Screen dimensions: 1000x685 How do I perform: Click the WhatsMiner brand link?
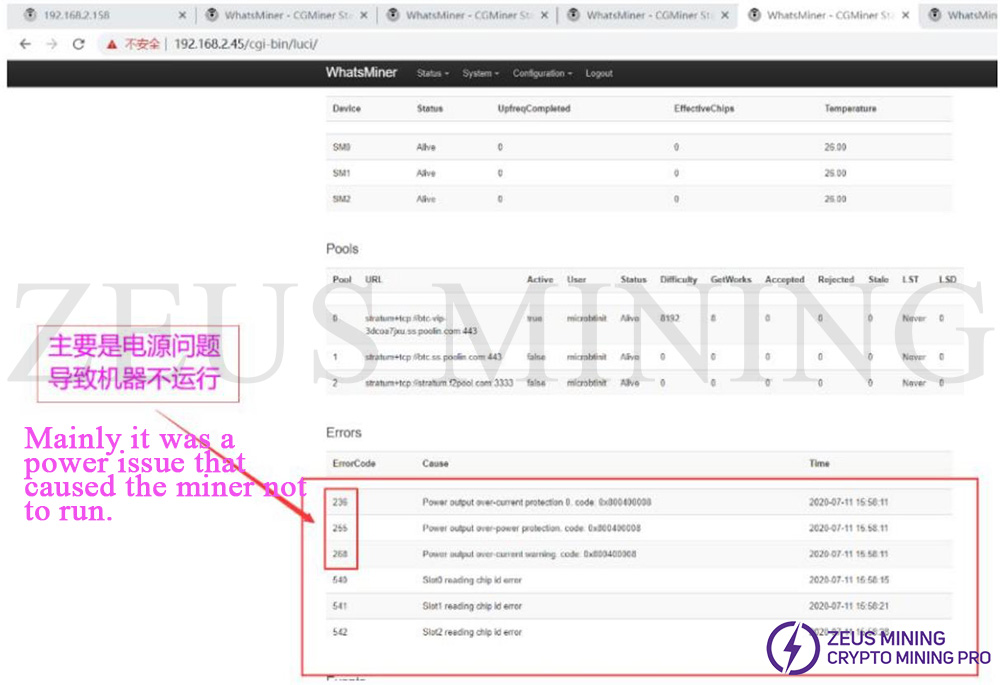361,73
